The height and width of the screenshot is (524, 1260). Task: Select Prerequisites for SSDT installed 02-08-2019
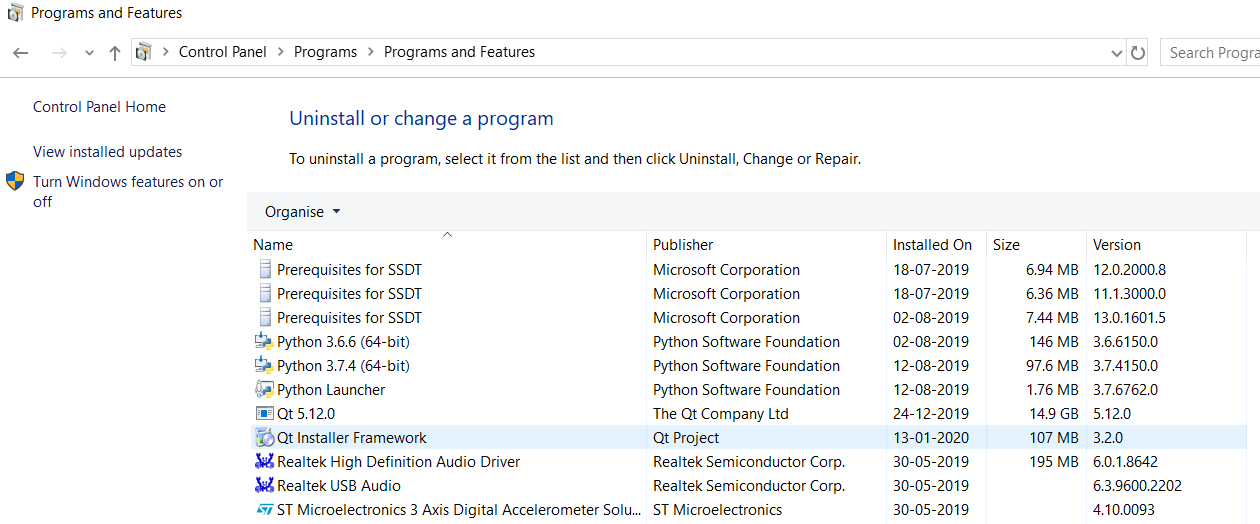click(750, 318)
